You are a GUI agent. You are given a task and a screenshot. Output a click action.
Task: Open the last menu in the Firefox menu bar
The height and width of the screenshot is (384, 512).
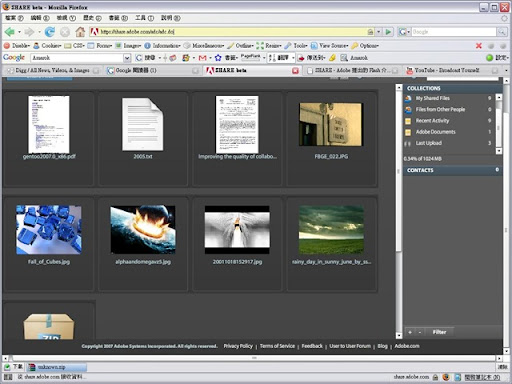pyautogui.click(x=171, y=18)
